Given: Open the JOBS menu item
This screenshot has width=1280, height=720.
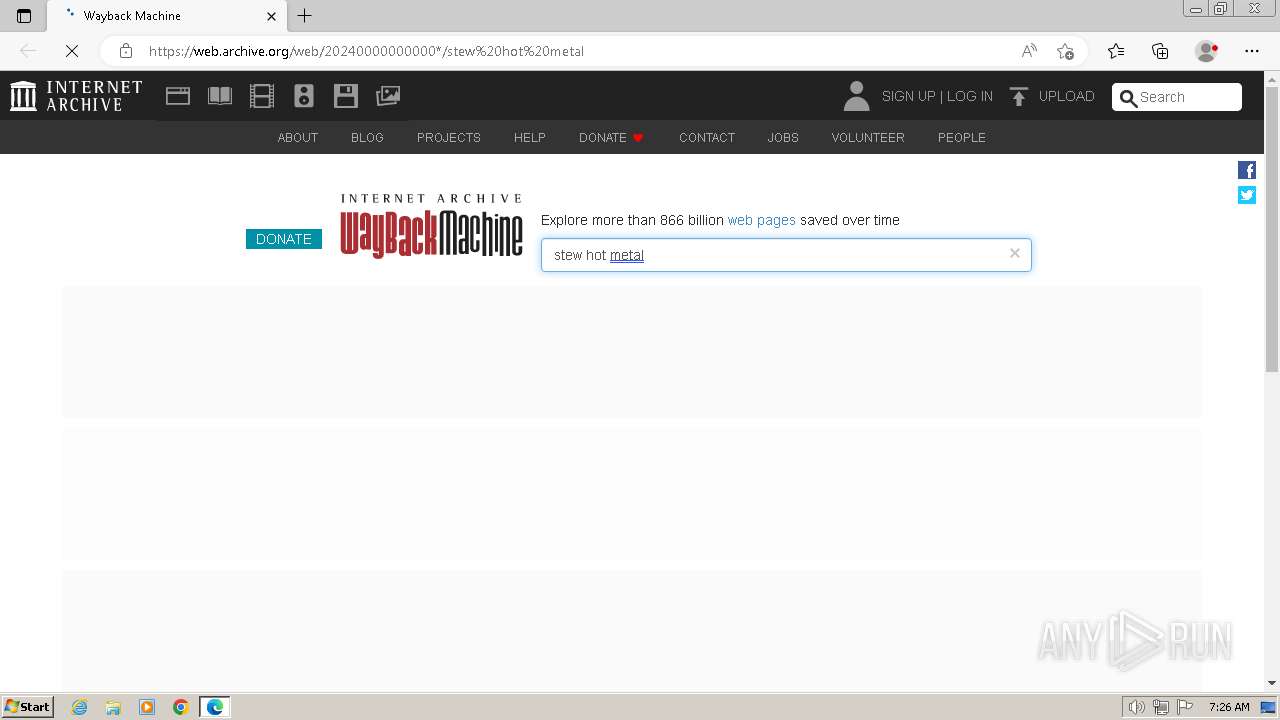Looking at the screenshot, I should (783, 138).
